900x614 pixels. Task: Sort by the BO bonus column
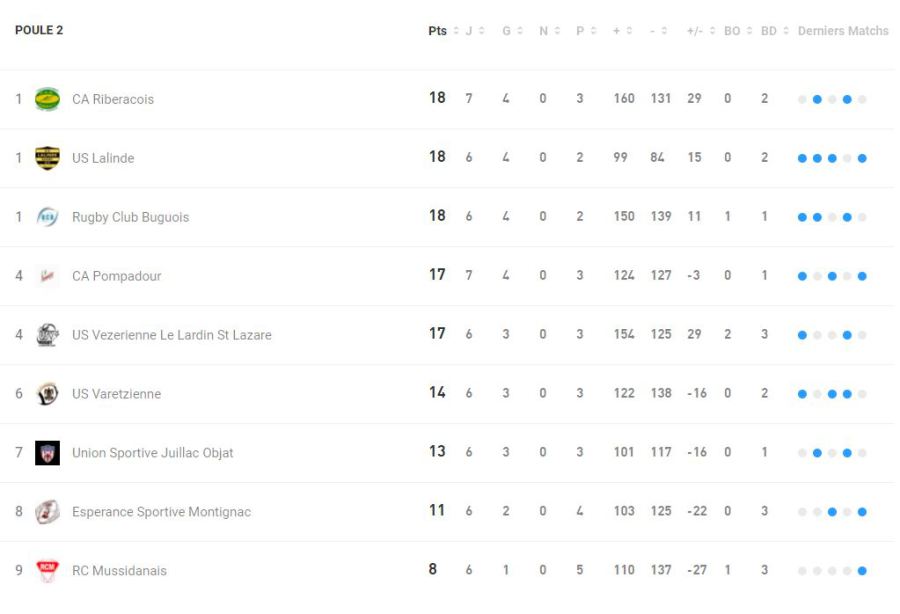[732, 31]
